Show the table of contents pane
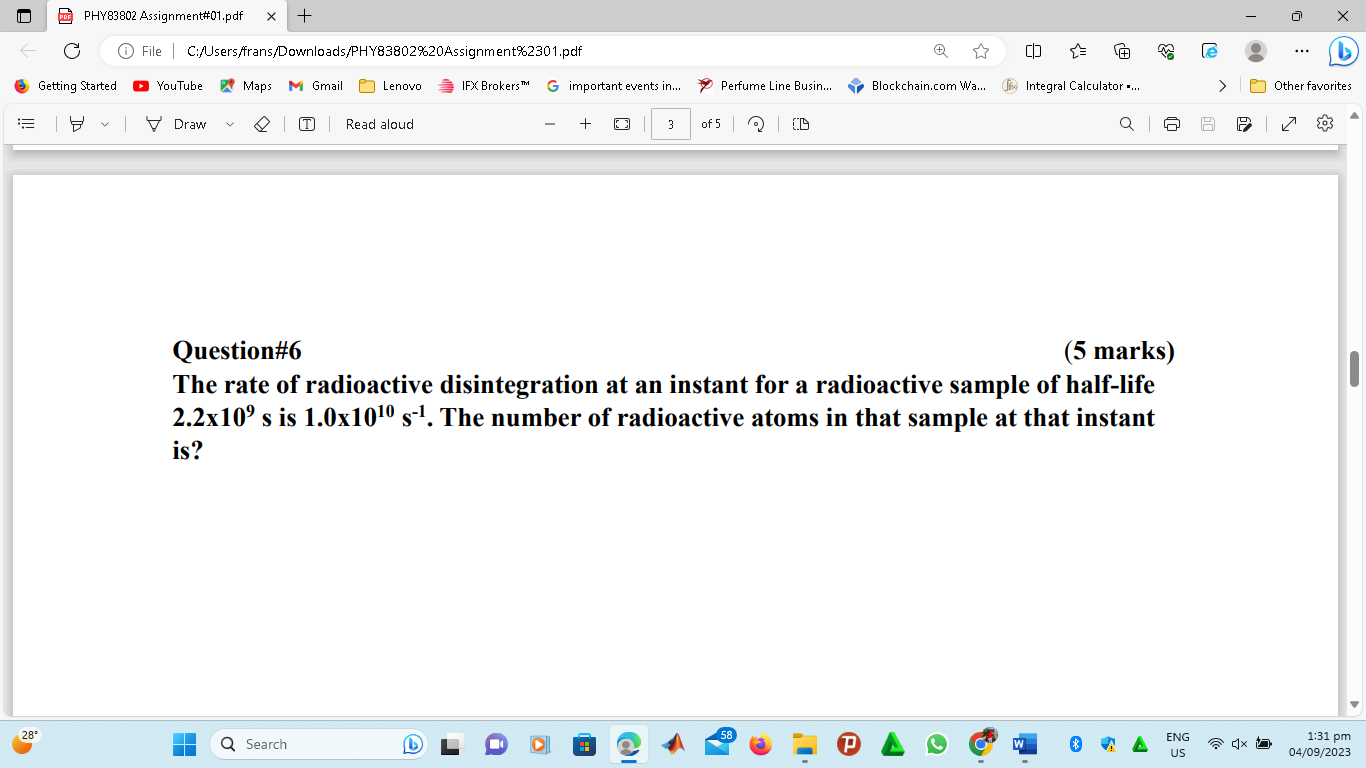Screen dimensions: 1366x768 pyautogui.click(x=27, y=123)
